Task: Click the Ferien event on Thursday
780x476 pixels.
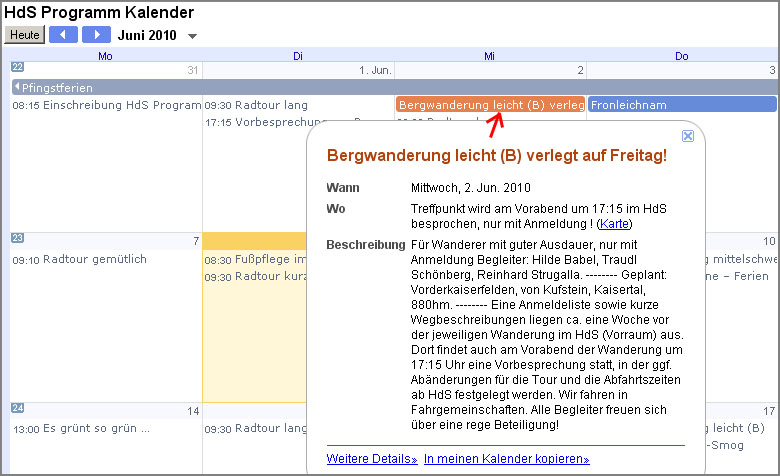Action: click(738, 276)
